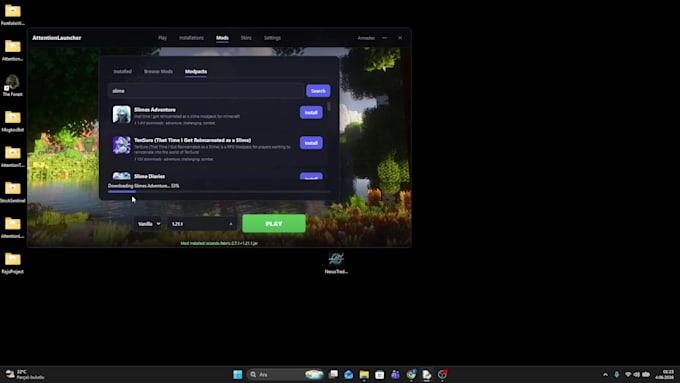
Task: Click the modpack search field containing 'slime'
Action: [206, 91]
